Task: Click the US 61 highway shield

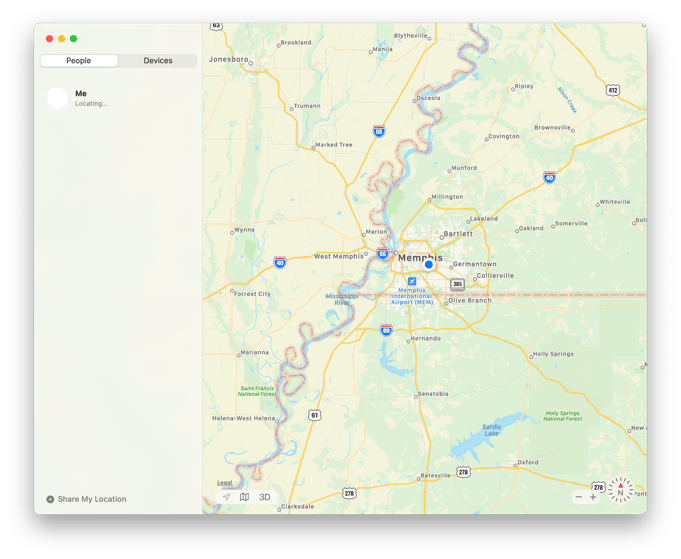Action: tap(315, 415)
